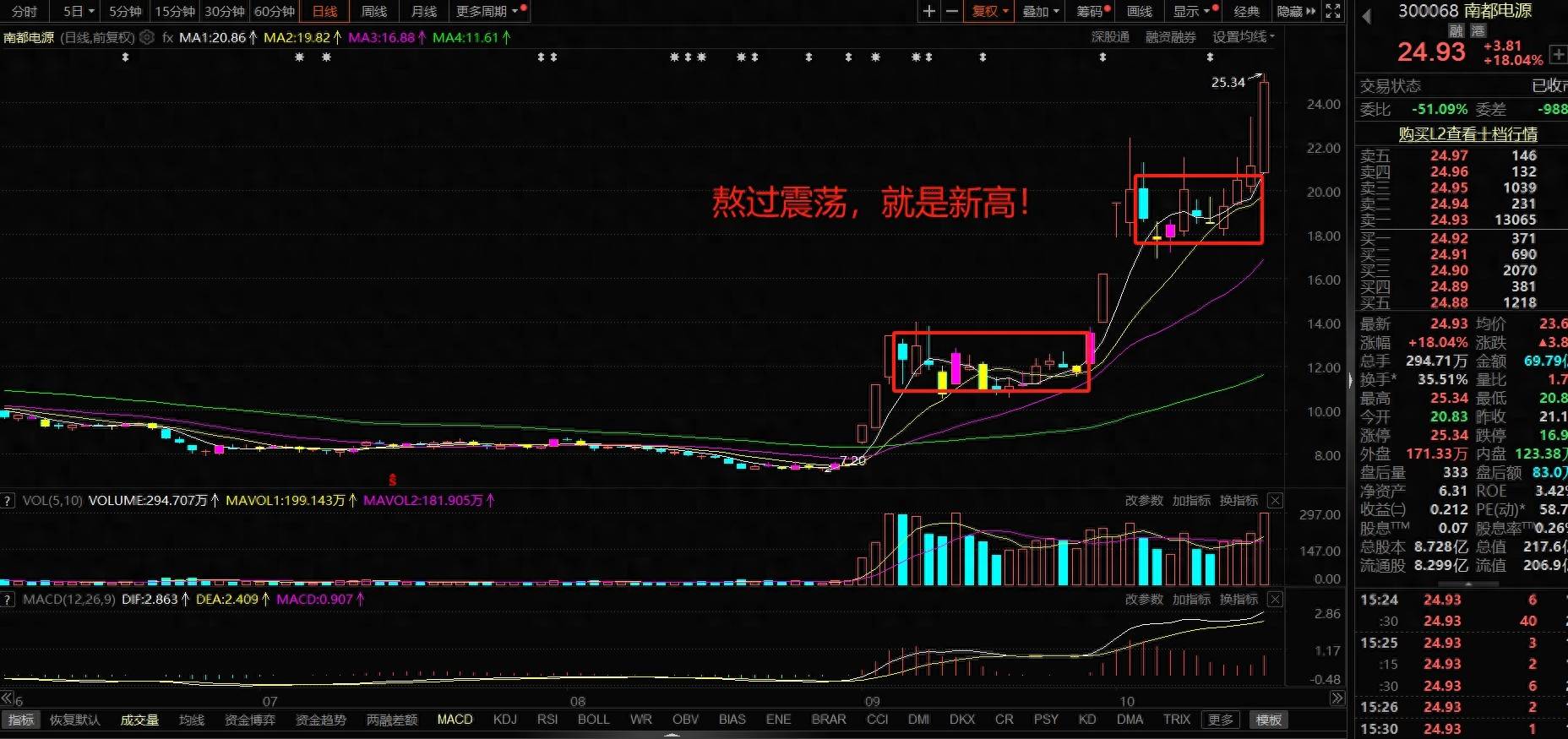Close the MACD indicator panel
This screenshot has height=739, width=1568.
tap(1276, 599)
